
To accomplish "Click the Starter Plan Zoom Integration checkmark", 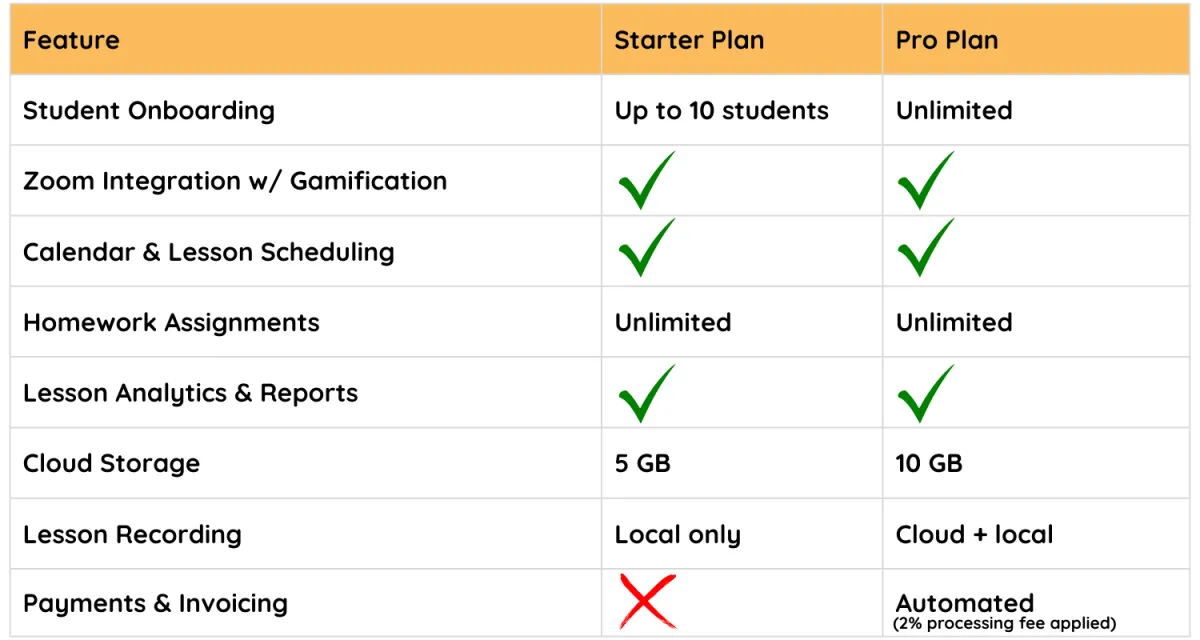I will click(646, 181).
